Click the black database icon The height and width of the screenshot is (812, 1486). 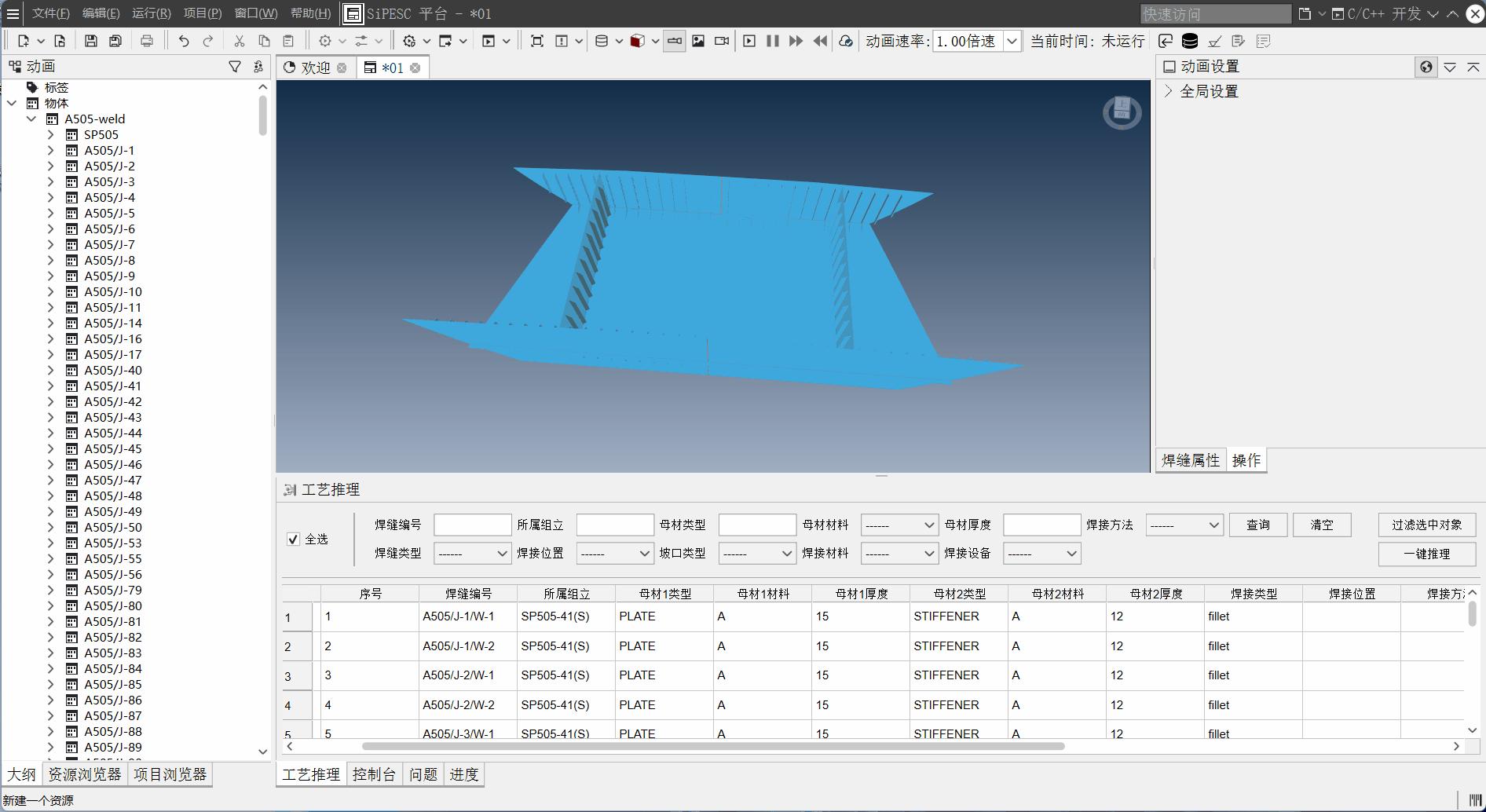point(1190,41)
